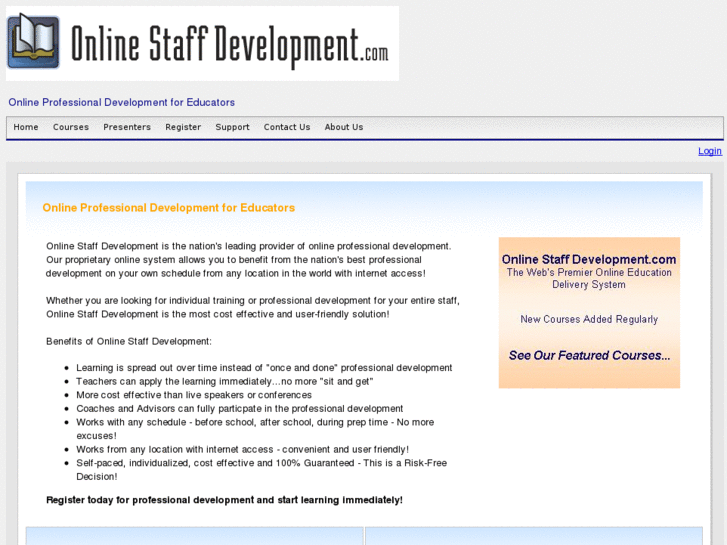The height and width of the screenshot is (545, 727).
Task: Open the Register menu item
Action: point(183,127)
